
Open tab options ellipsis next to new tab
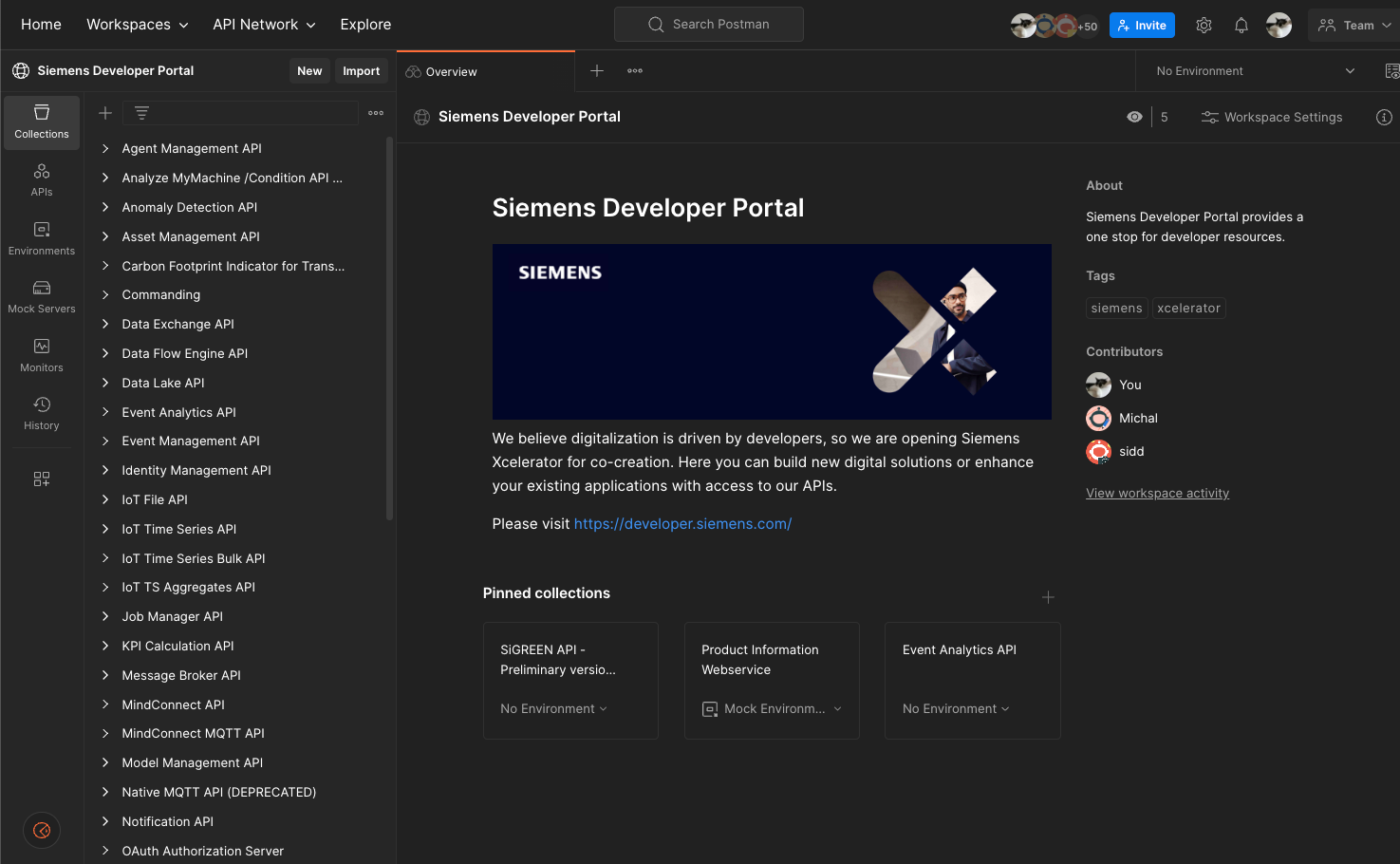click(x=635, y=71)
